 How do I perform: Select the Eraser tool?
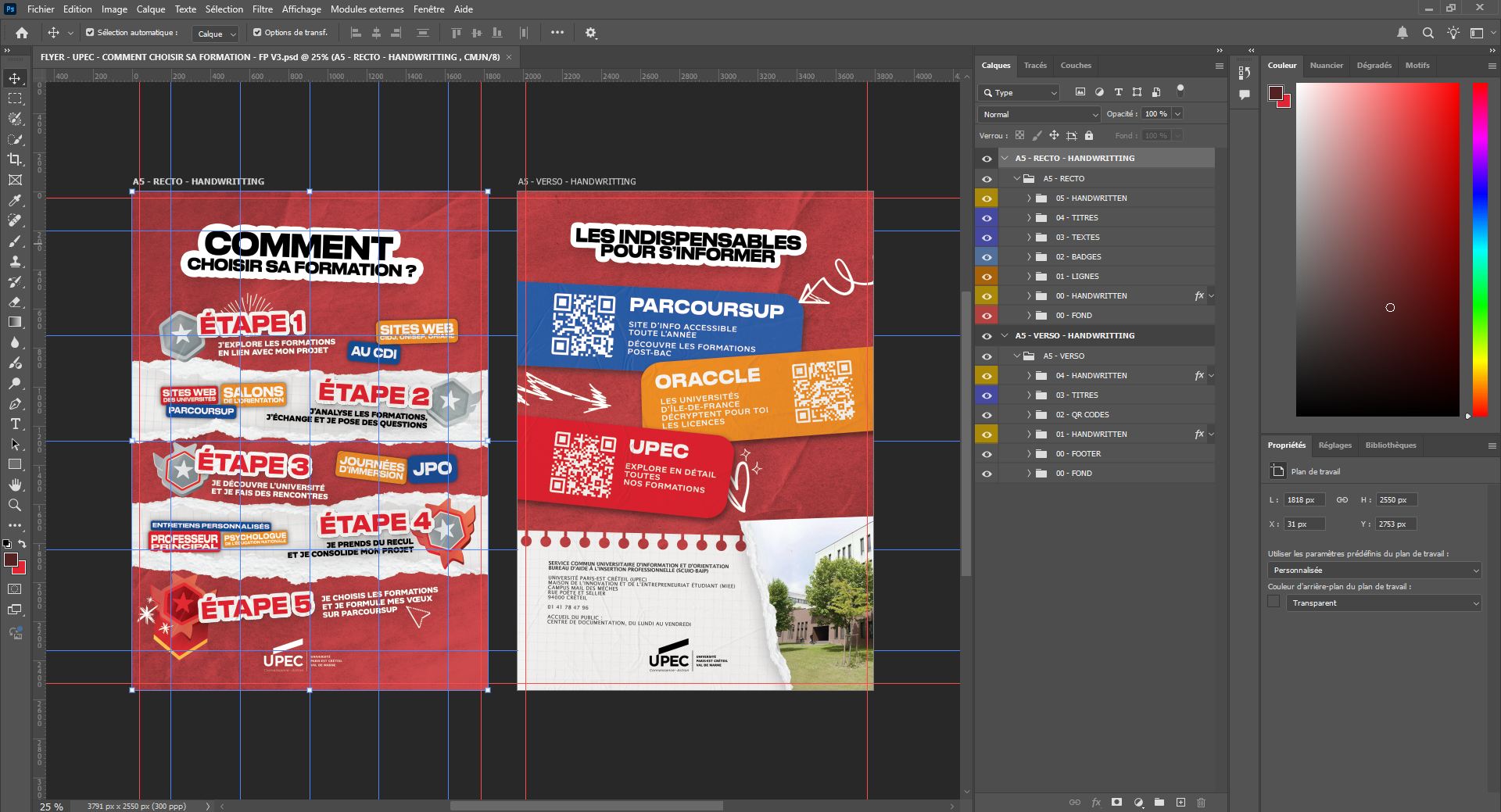(x=15, y=302)
